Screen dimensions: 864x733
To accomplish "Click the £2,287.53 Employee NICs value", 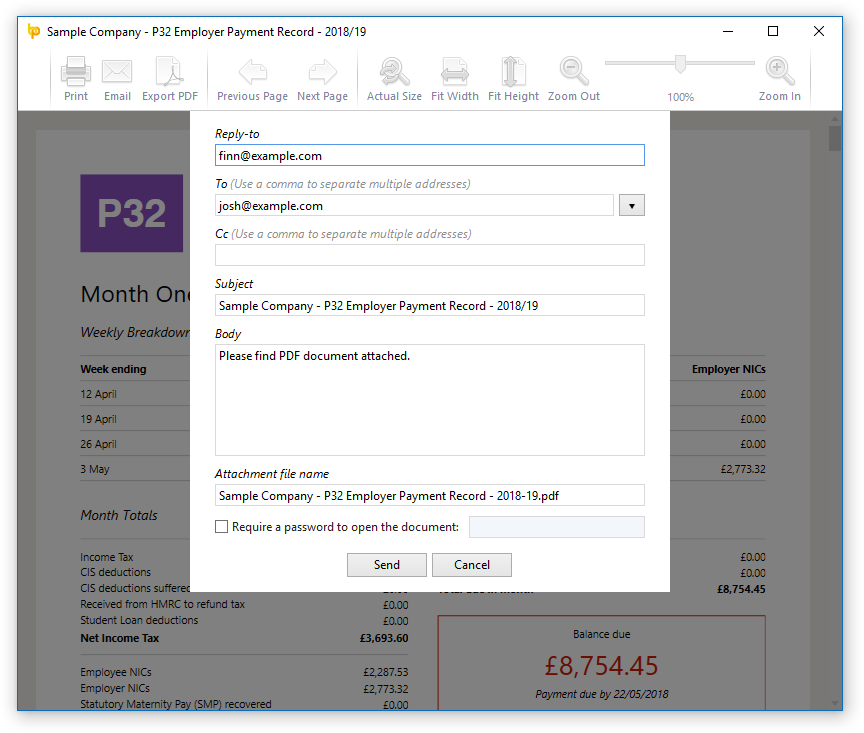I will coord(386,672).
